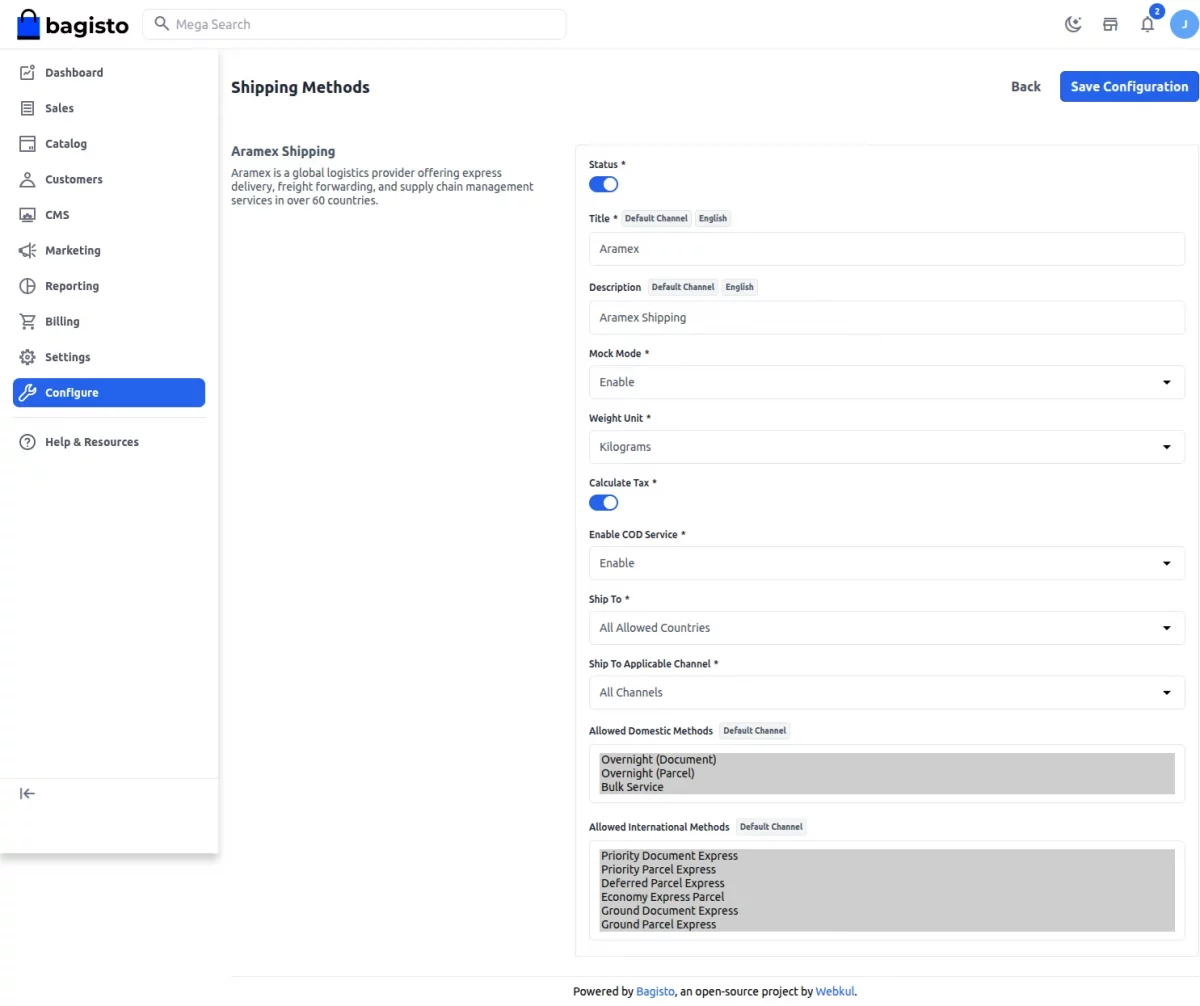
Task: Click the Customers person icon
Action: coord(28,179)
